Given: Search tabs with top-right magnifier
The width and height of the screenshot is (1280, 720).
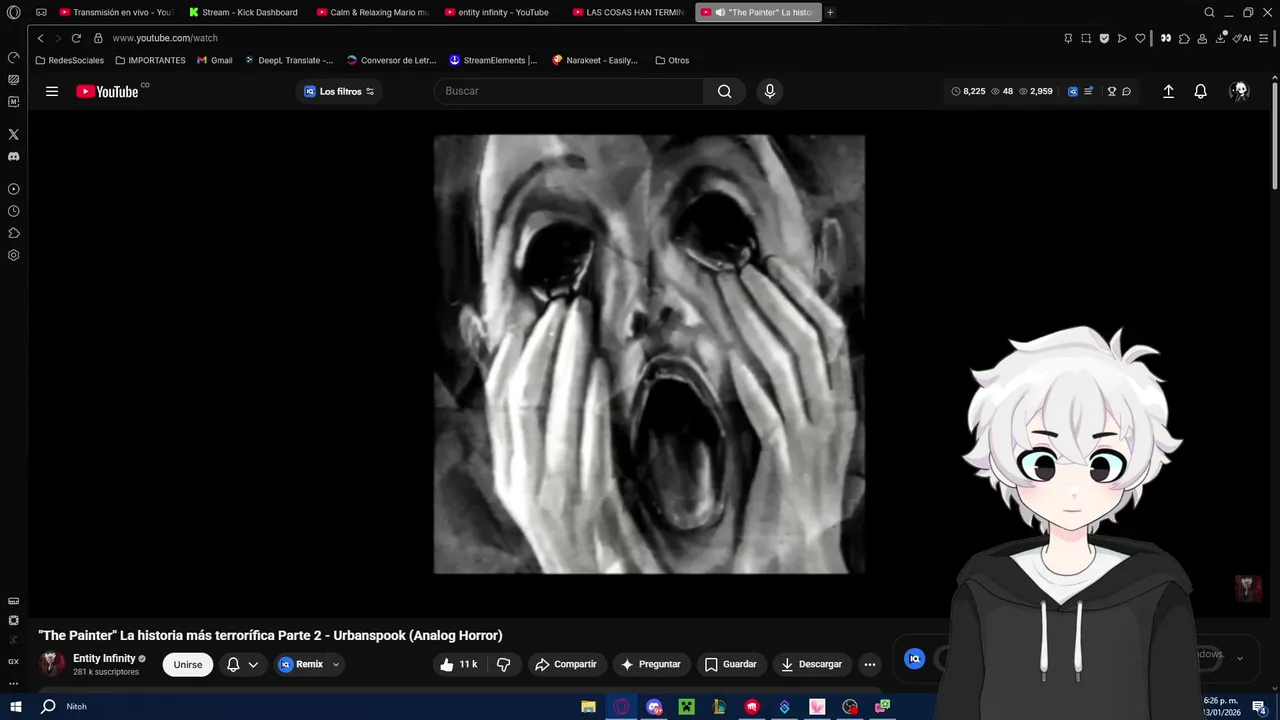Looking at the screenshot, I should tap(1209, 13).
